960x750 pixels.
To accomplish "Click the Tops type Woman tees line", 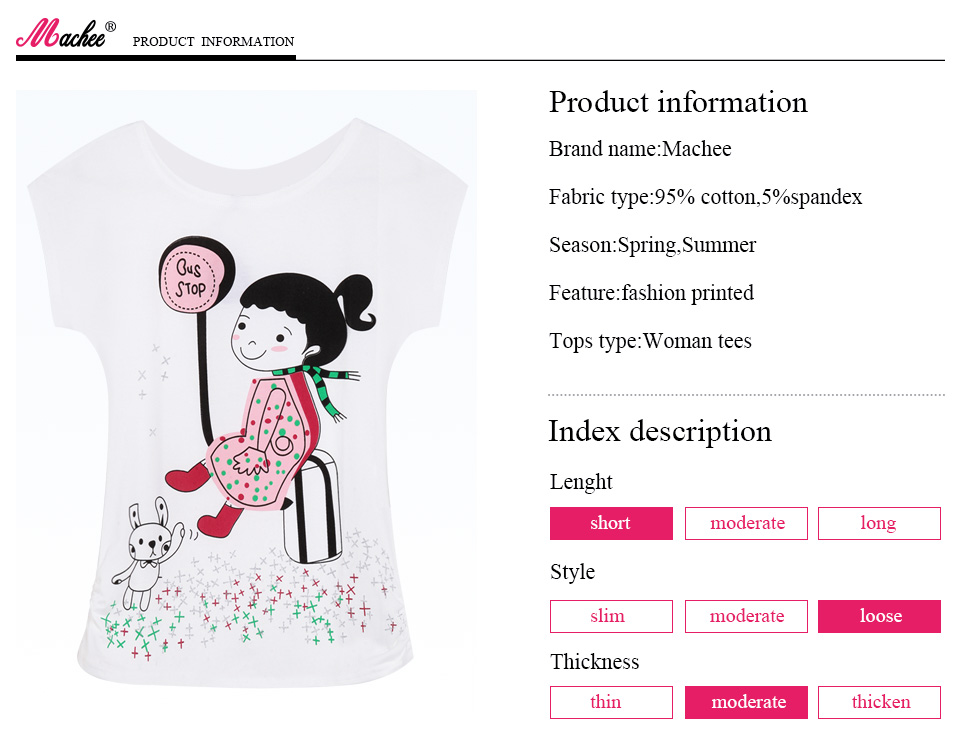I will tap(650, 341).
